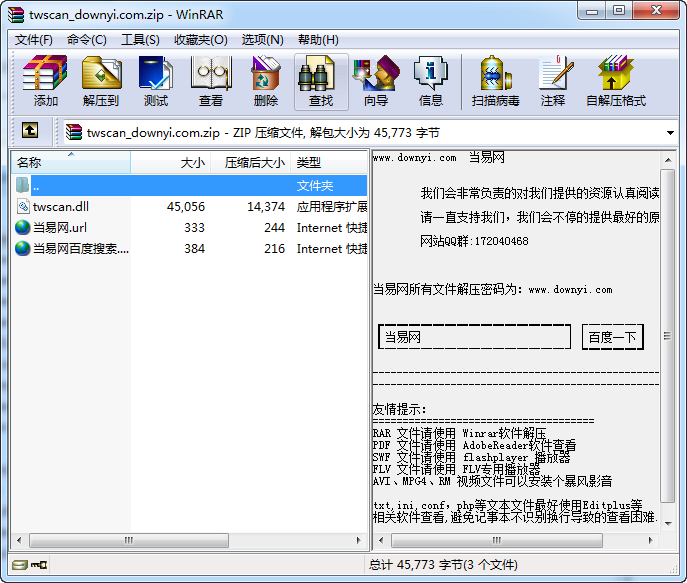Click the 删除 (Delete) toolbar icon
The width and height of the screenshot is (687, 583).
[x=266, y=73]
